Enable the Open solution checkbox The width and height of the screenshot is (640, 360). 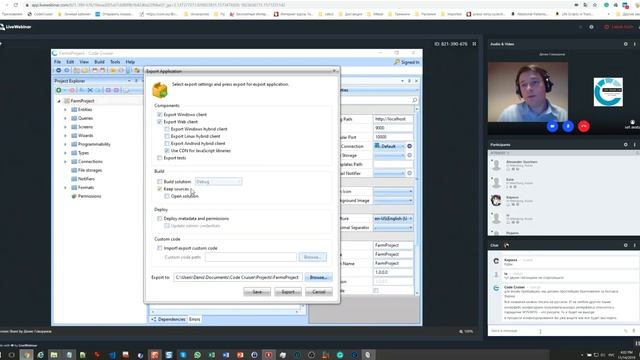(167, 196)
